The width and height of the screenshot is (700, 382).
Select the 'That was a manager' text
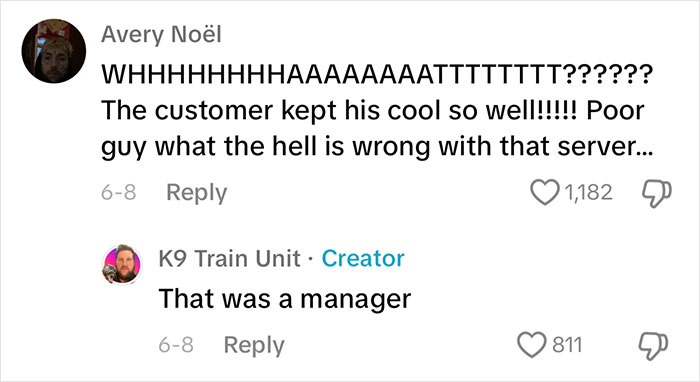click(x=284, y=299)
